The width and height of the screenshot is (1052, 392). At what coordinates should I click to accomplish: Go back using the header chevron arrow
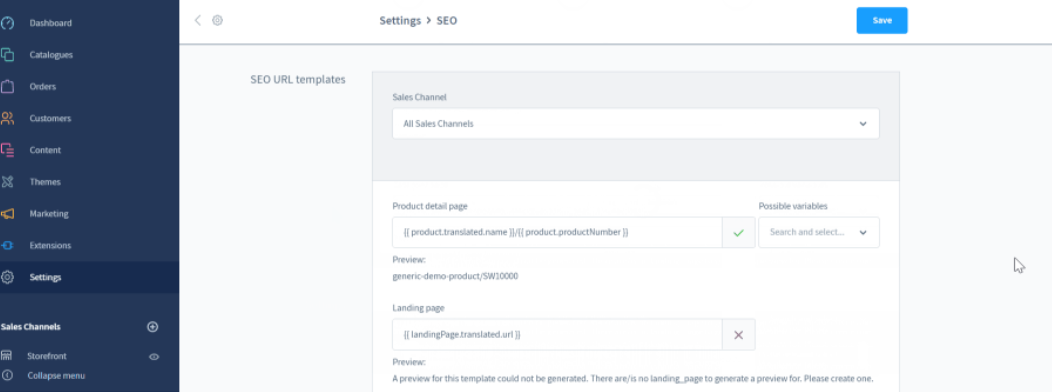pos(197,20)
